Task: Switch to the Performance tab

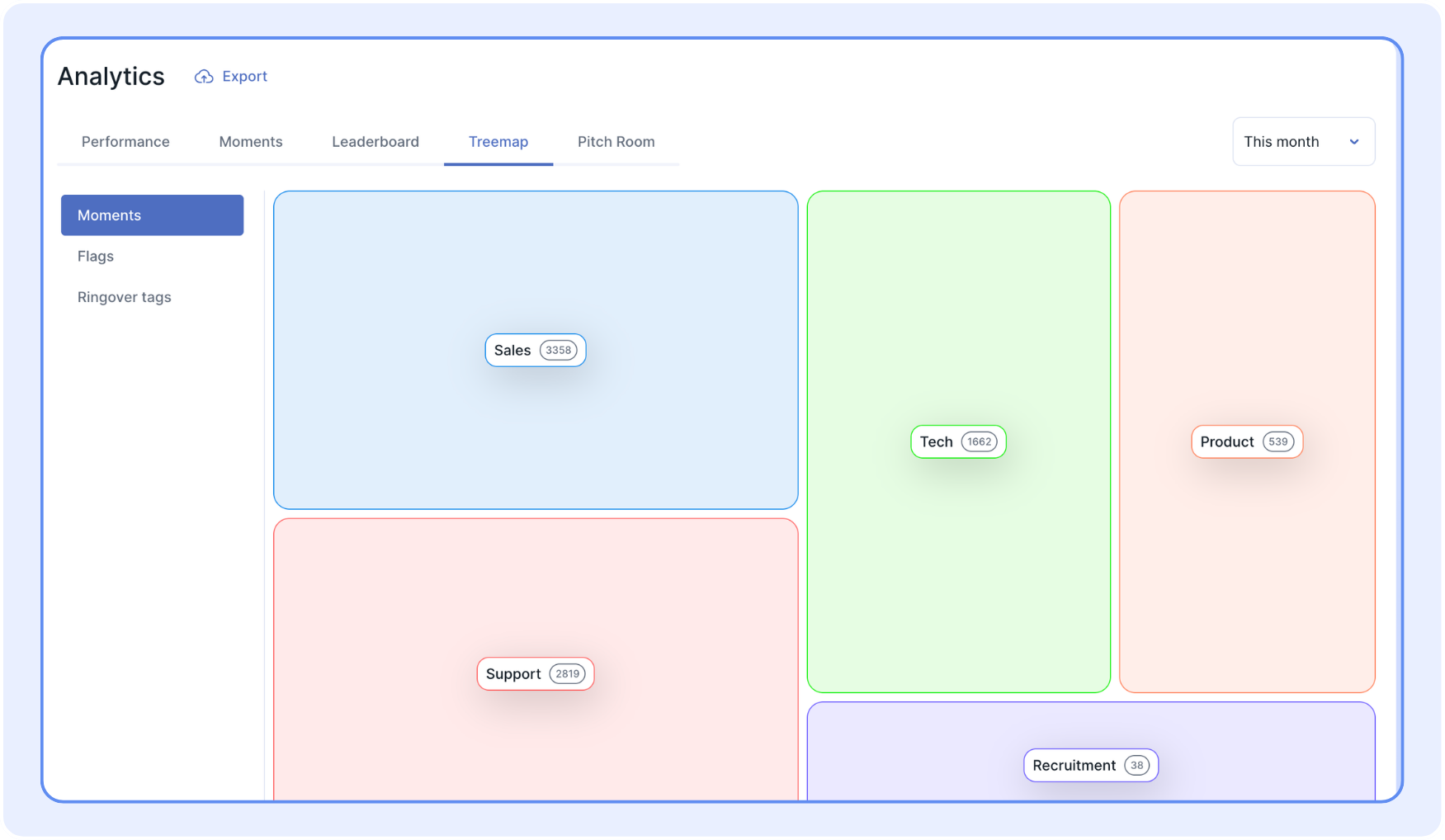Action: tap(125, 142)
